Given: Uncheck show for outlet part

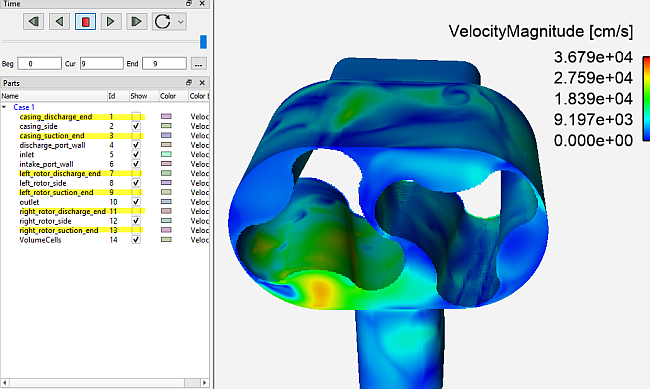Looking at the screenshot, I should click(x=136, y=202).
